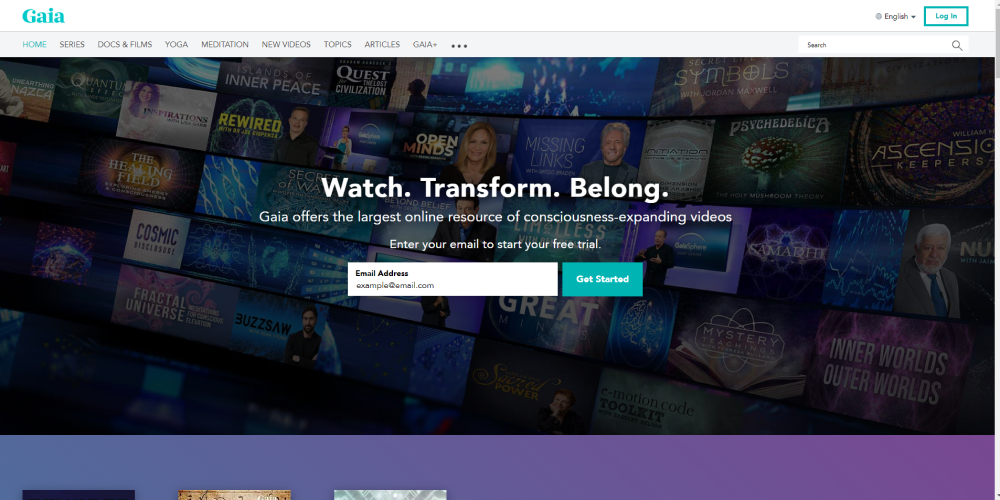
Task: Open the three-dots more menu
Action: pos(459,46)
